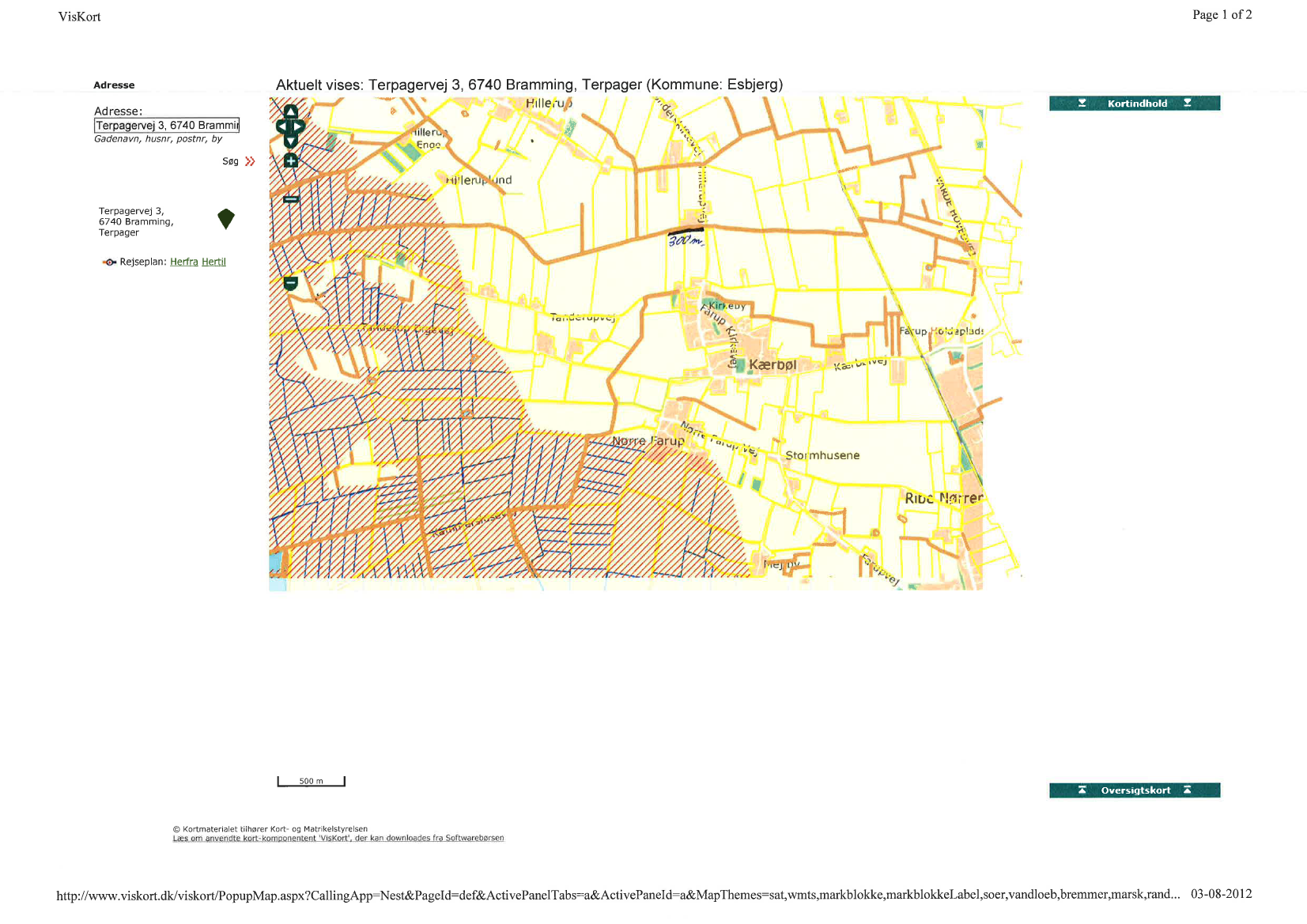Click the Ribe Nørremark label on the map

pos(944,498)
